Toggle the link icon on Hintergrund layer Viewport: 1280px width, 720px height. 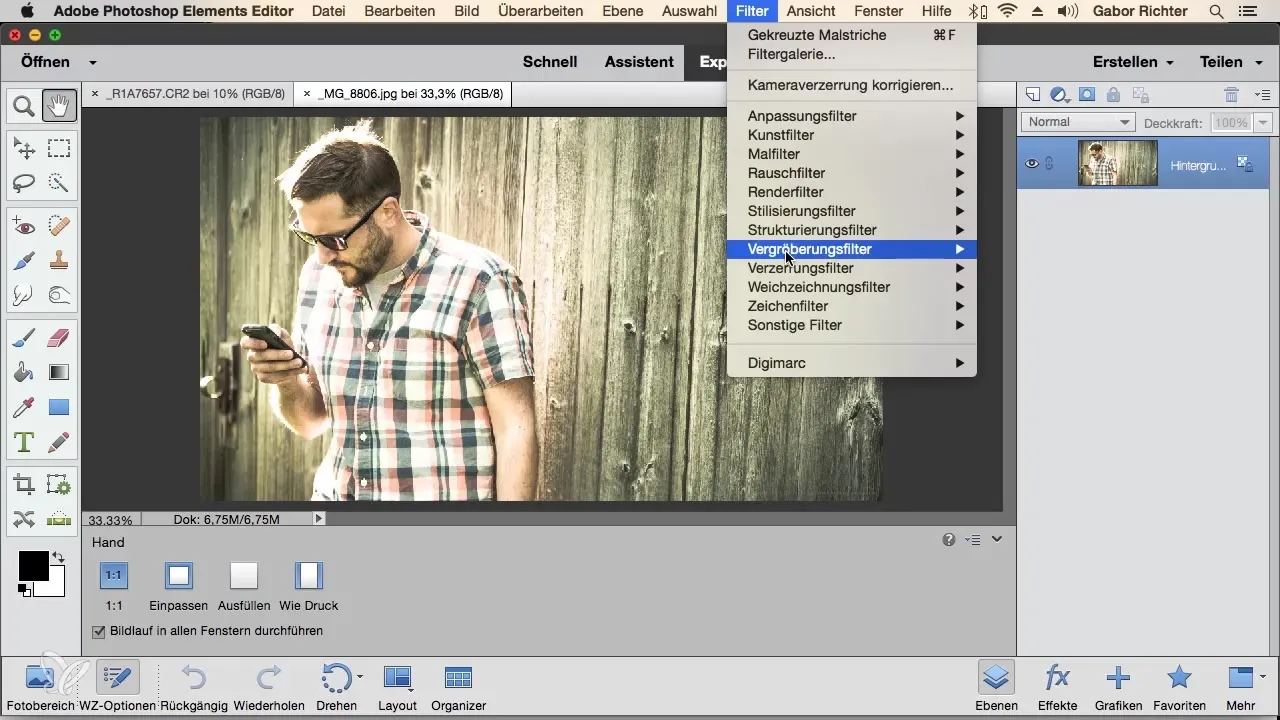(1049, 164)
